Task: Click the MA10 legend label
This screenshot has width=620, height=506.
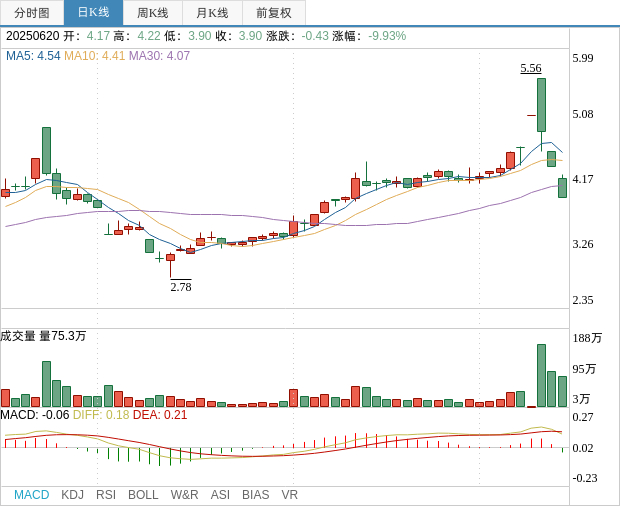Action: tap(94, 56)
